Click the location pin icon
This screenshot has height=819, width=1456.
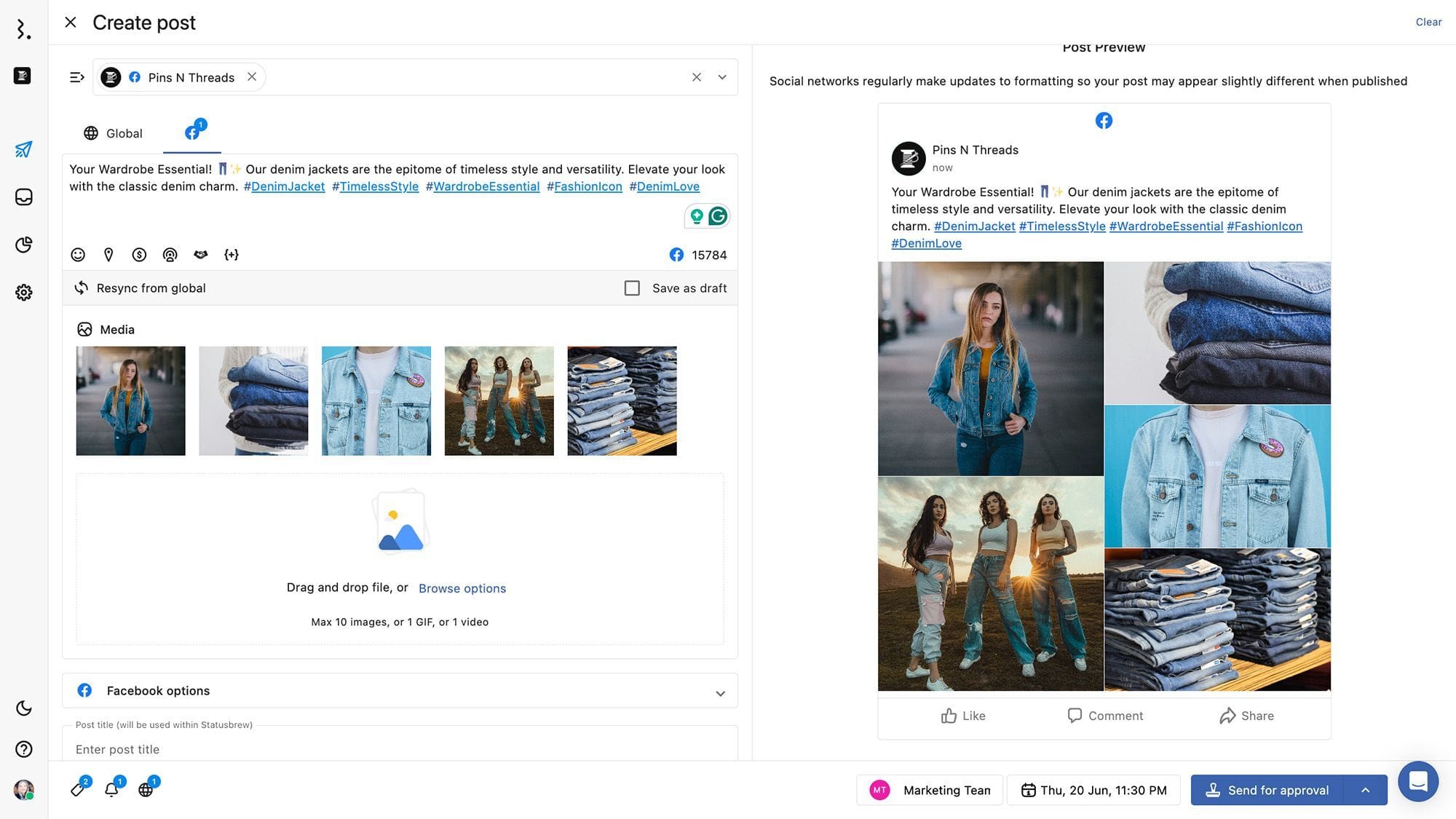[x=108, y=255]
